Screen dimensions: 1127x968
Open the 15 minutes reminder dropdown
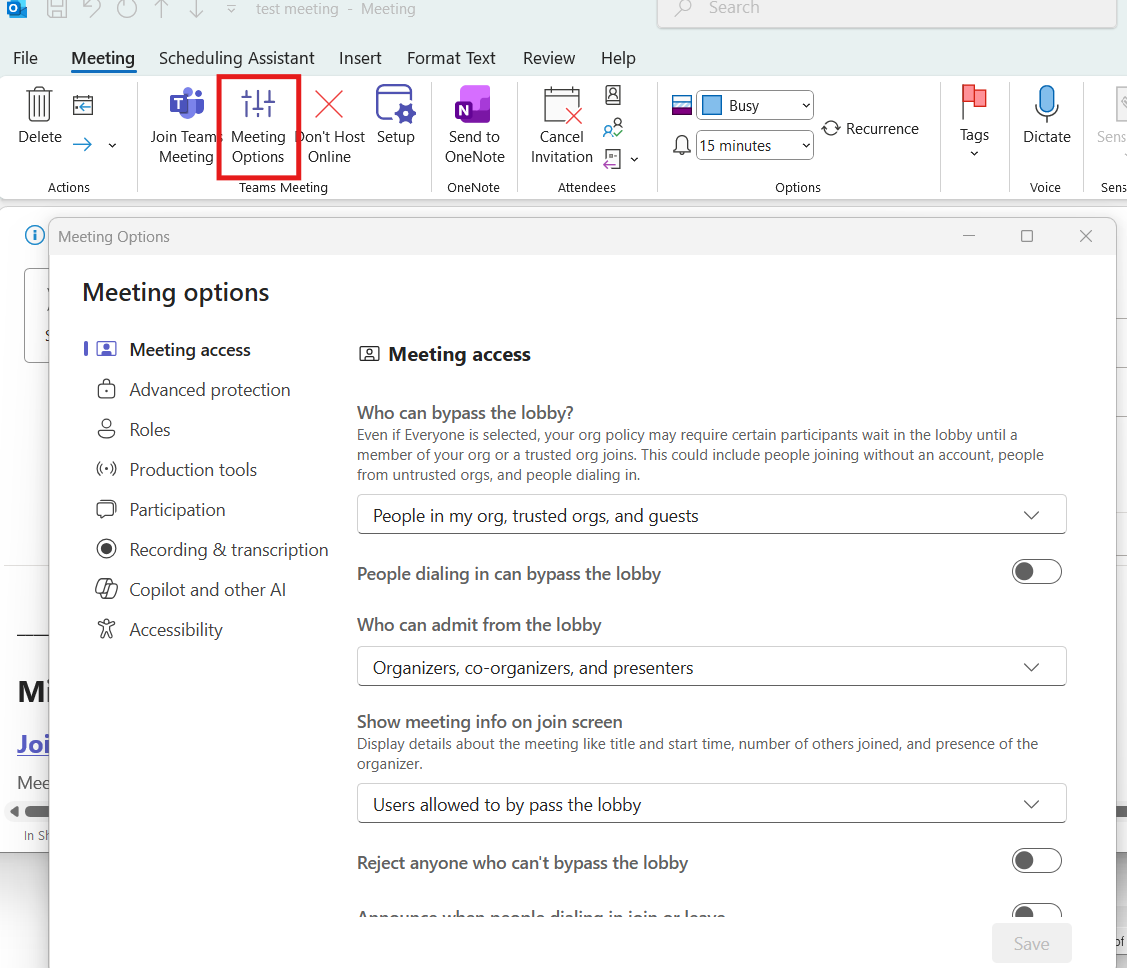tap(754, 146)
